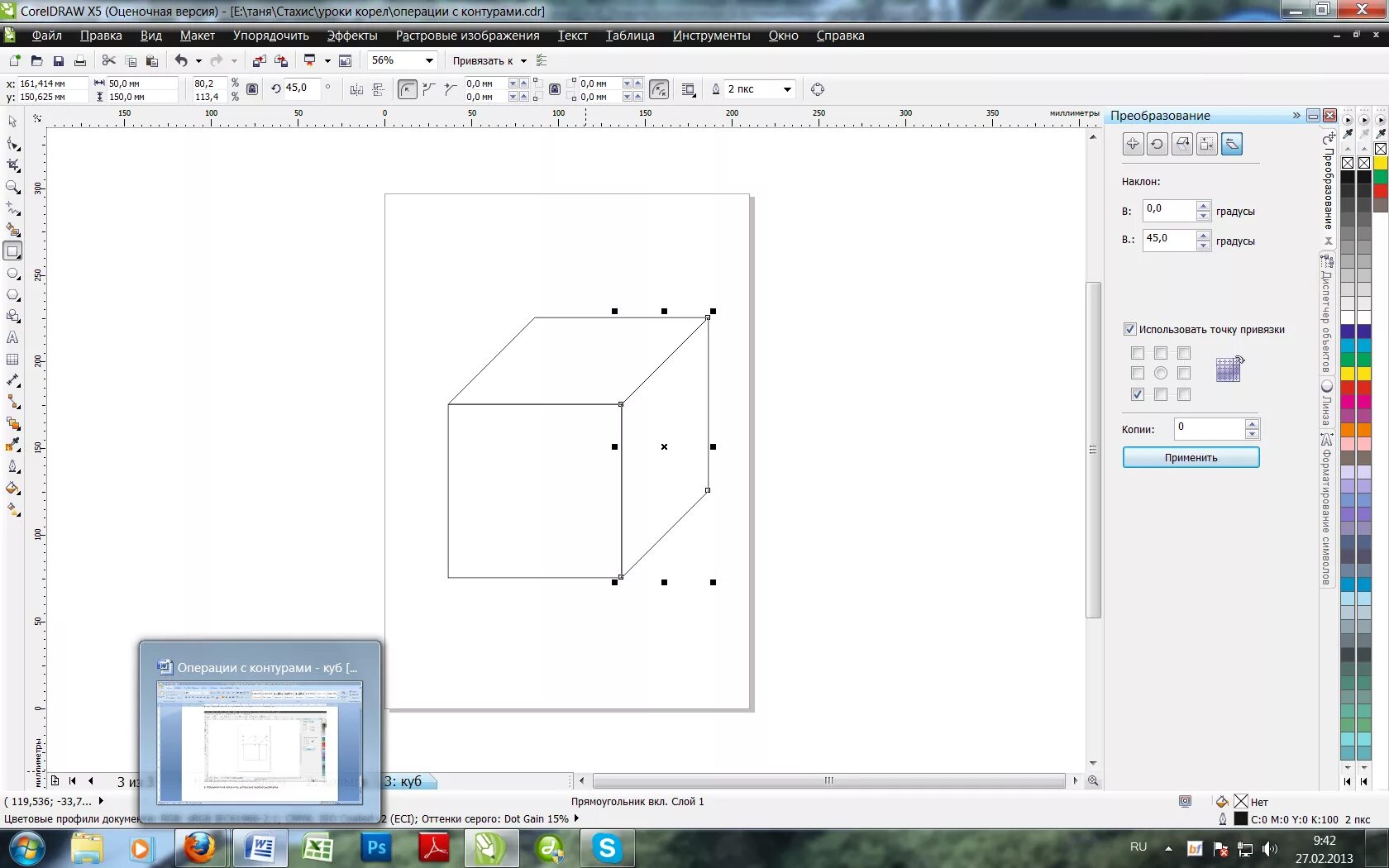Click the Open file folder icon

click(x=36, y=60)
